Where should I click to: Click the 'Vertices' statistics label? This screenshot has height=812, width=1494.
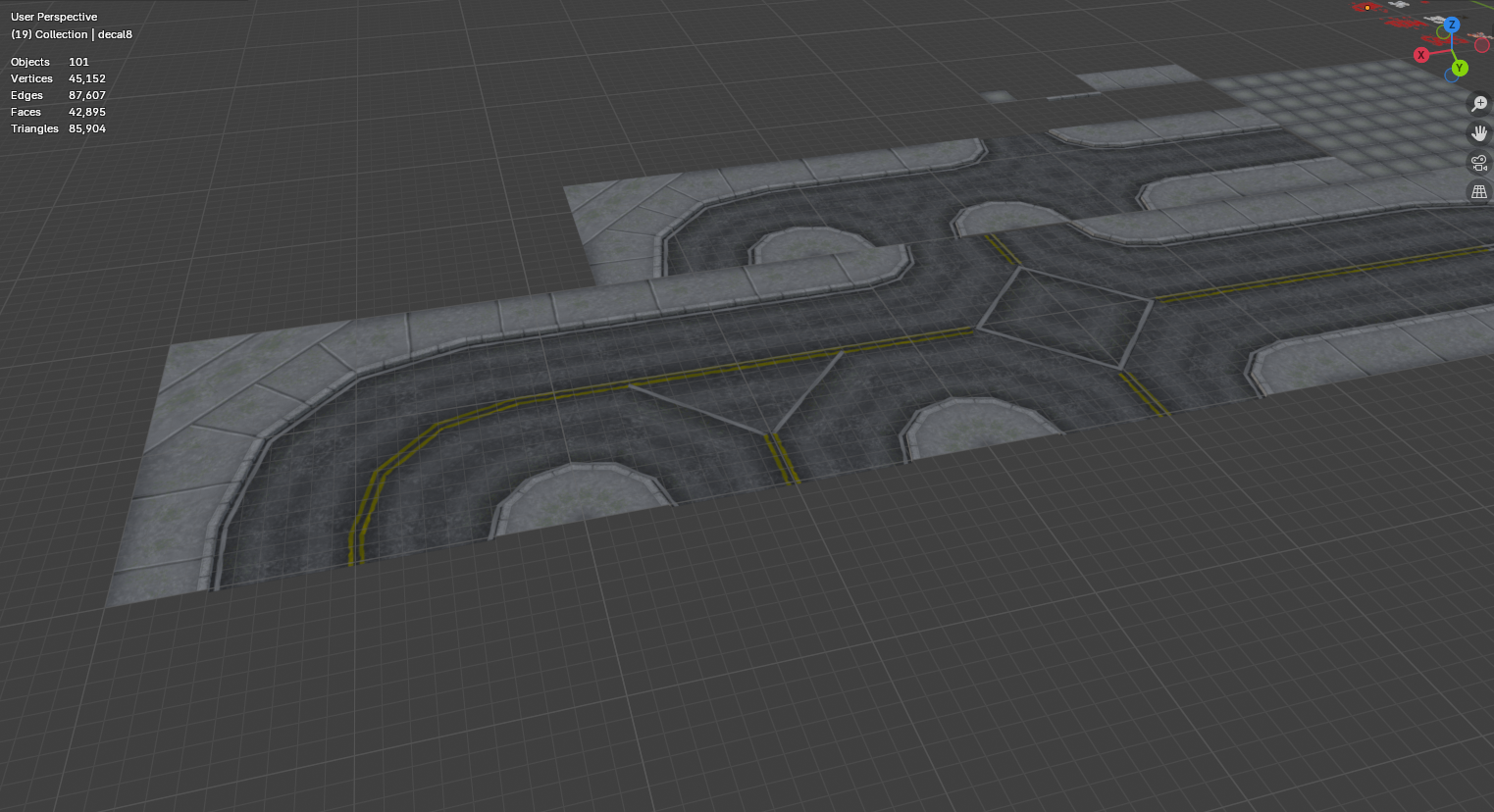(x=31, y=78)
